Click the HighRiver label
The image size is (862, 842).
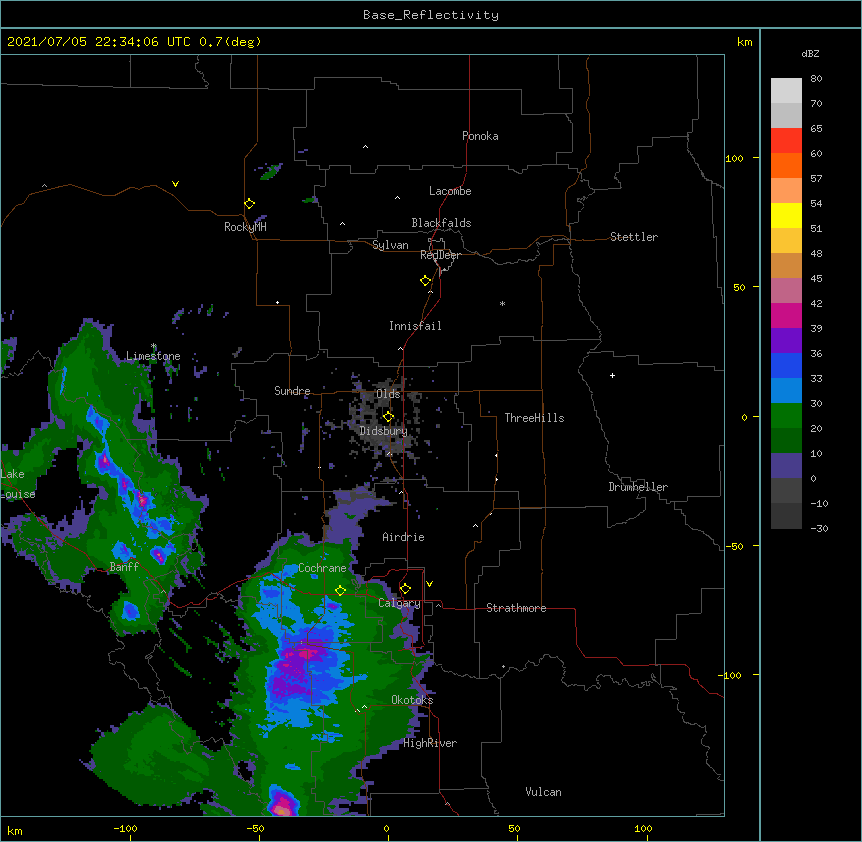[x=430, y=743]
